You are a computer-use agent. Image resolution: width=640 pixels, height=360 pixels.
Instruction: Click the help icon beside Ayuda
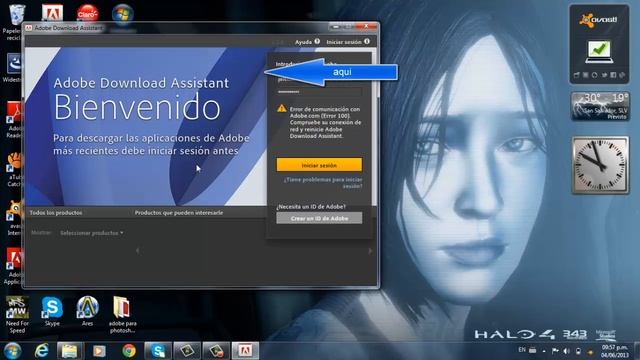point(317,42)
